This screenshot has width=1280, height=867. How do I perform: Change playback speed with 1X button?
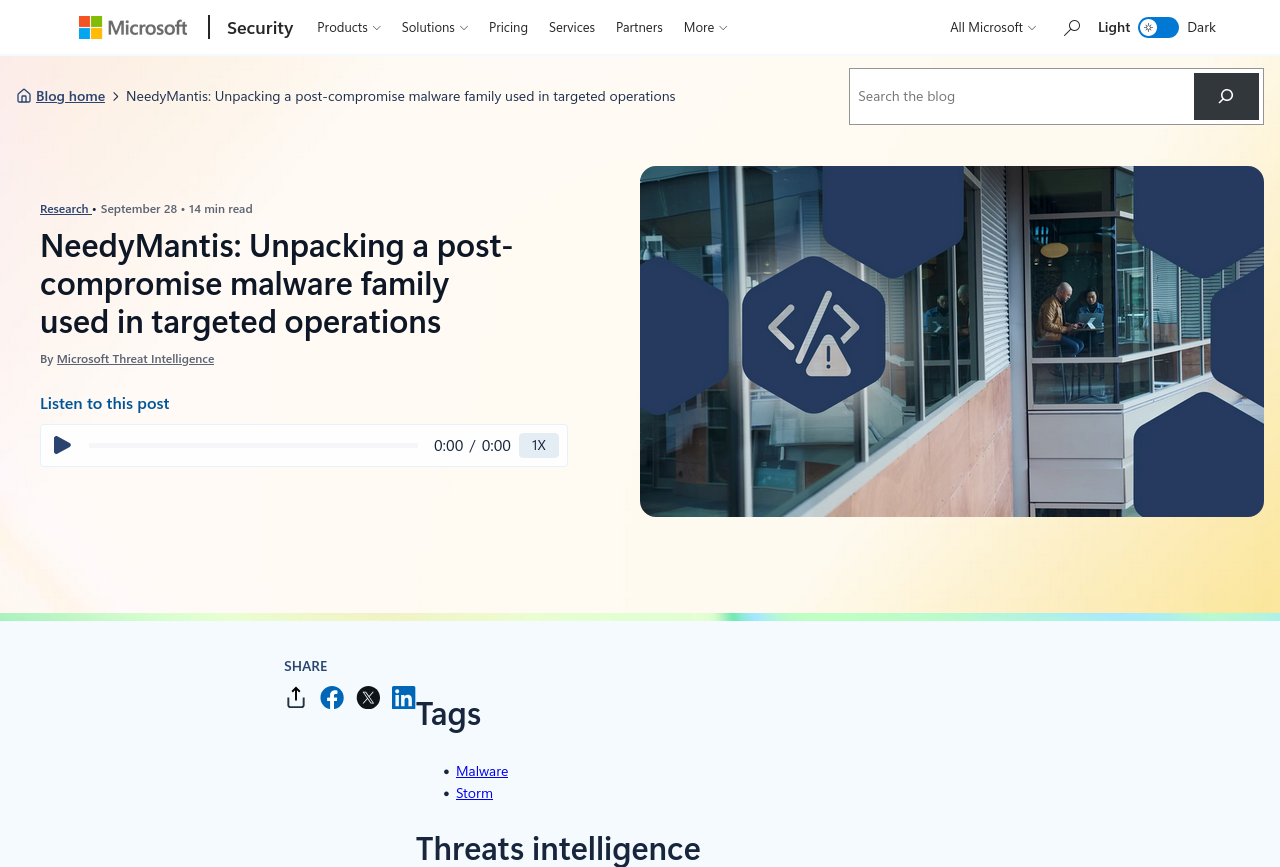[539, 445]
